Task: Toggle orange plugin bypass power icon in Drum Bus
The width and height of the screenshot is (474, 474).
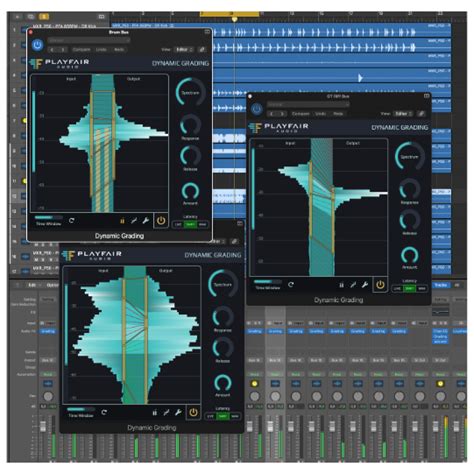Action: (161, 220)
